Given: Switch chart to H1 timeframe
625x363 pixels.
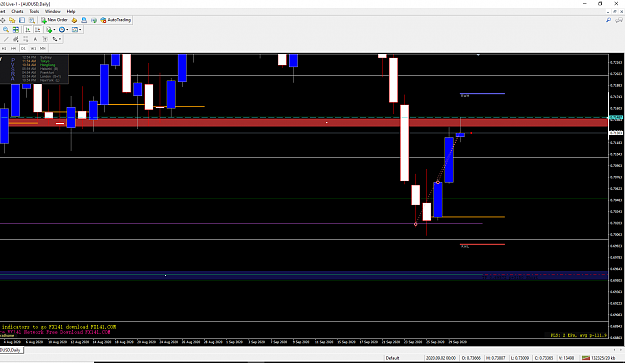Looking at the screenshot, I should click(x=4, y=48).
